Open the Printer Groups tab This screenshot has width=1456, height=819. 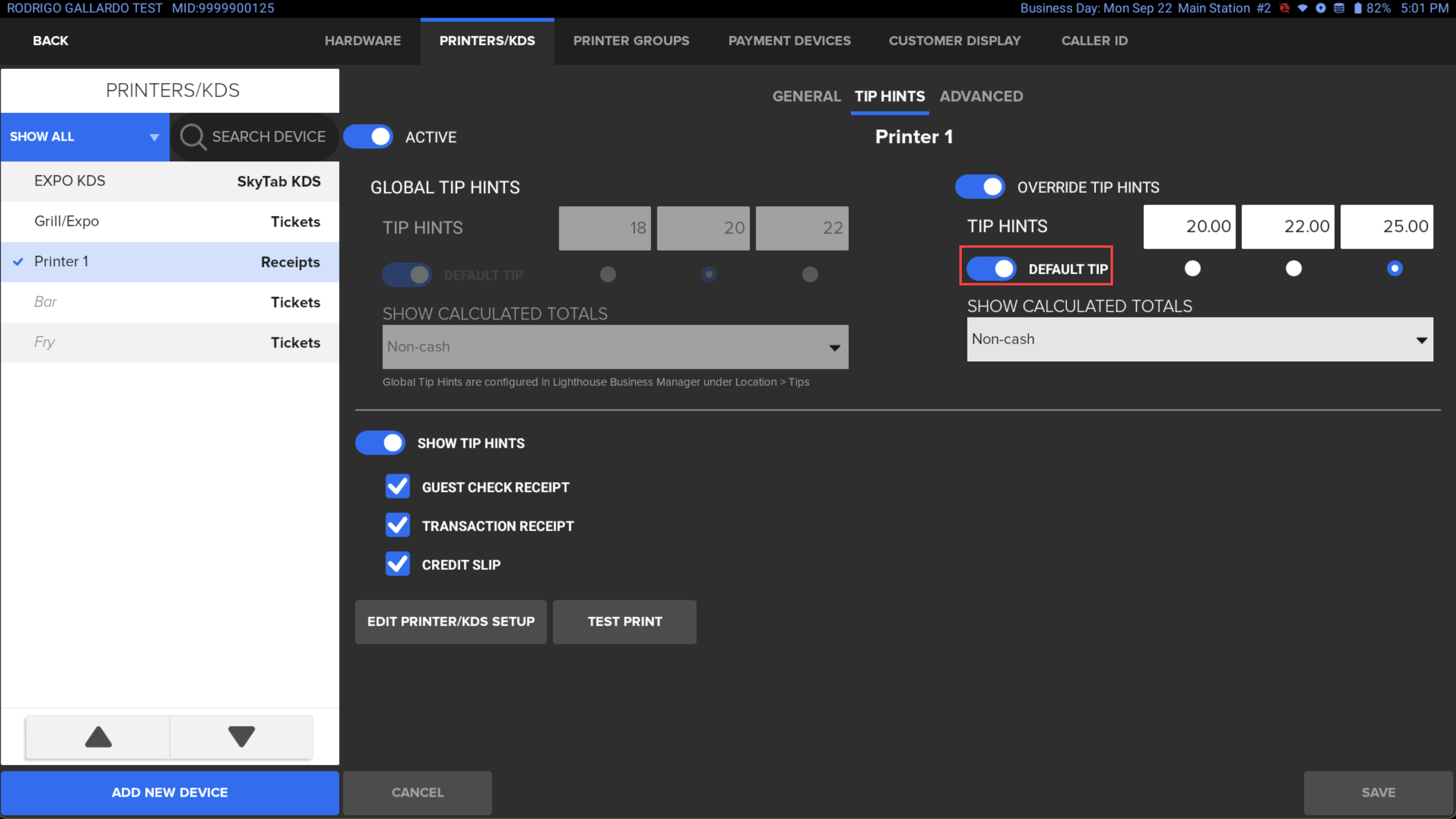[x=631, y=41]
